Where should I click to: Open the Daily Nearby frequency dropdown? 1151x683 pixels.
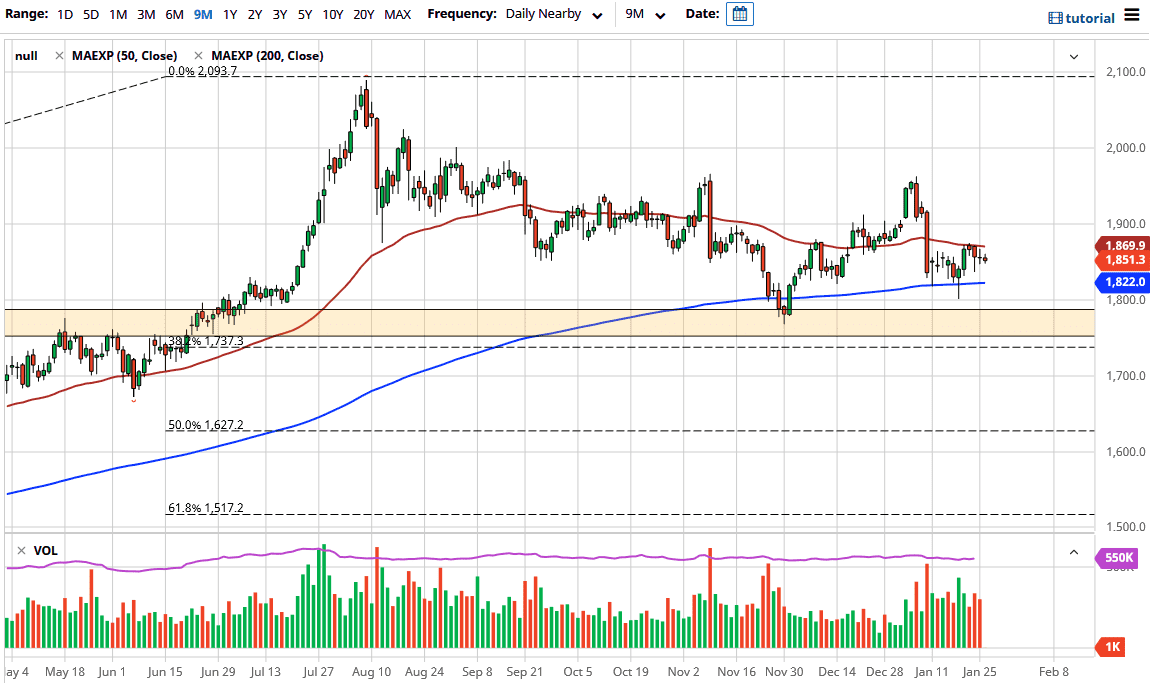[x=554, y=14]
